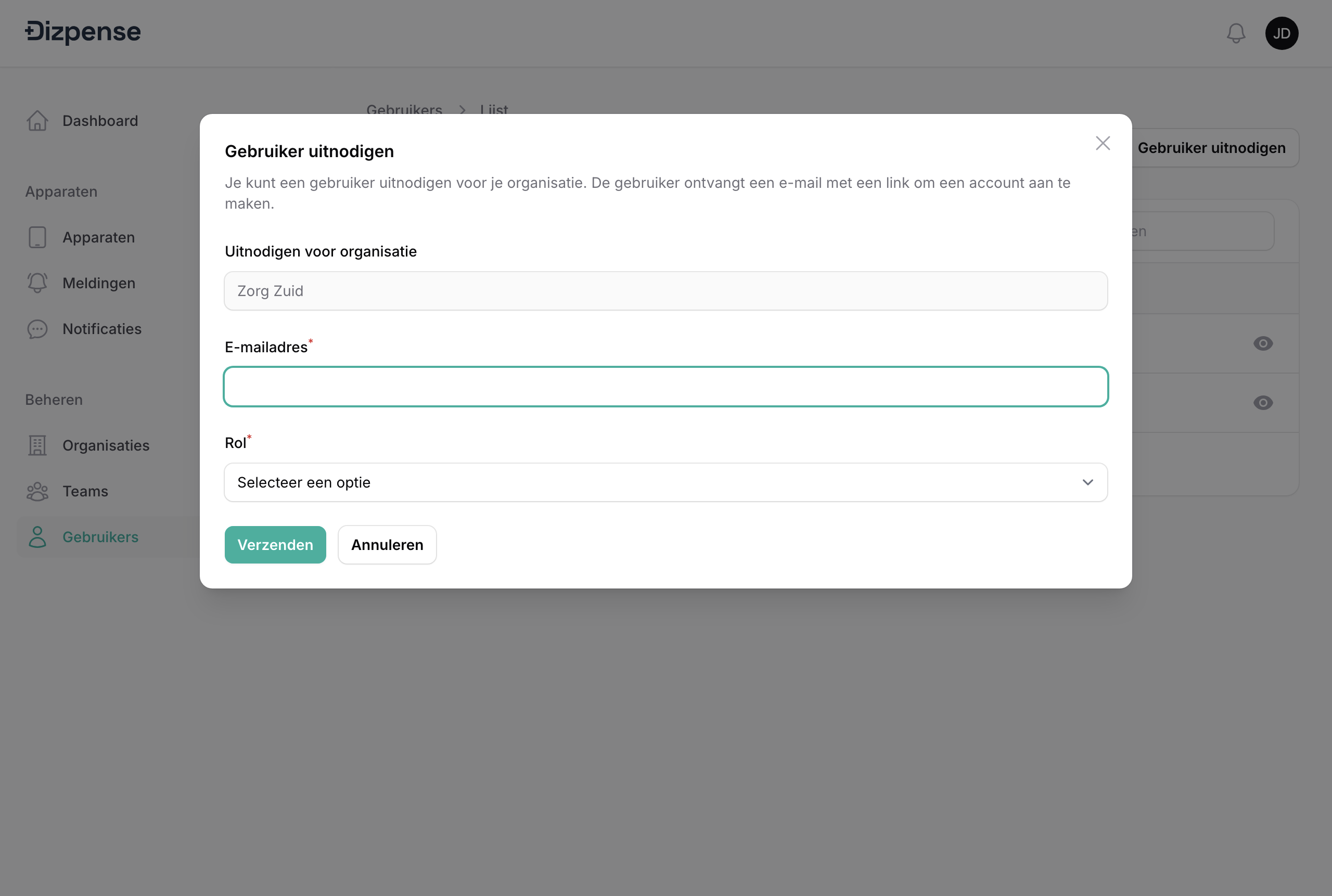
Task: Click the Apparaten device icon
Action: pos(37,237)
